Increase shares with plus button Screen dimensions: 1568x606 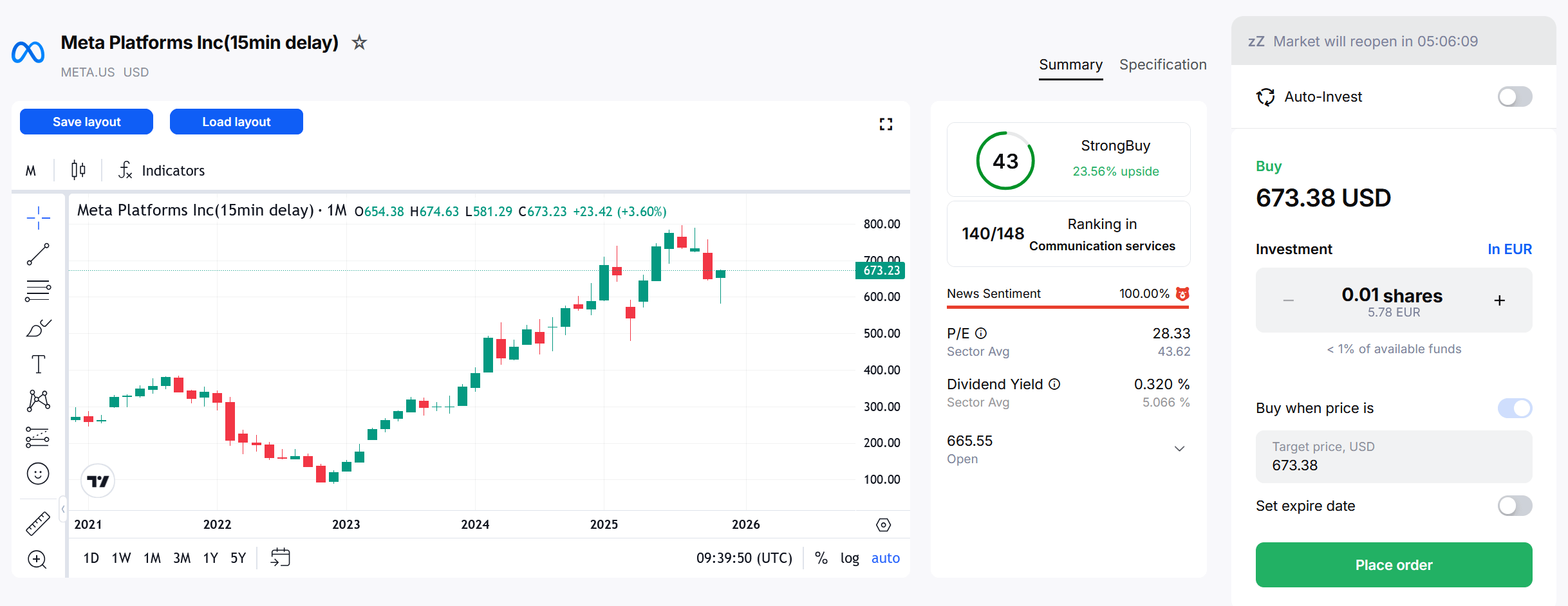(1500, 300)
